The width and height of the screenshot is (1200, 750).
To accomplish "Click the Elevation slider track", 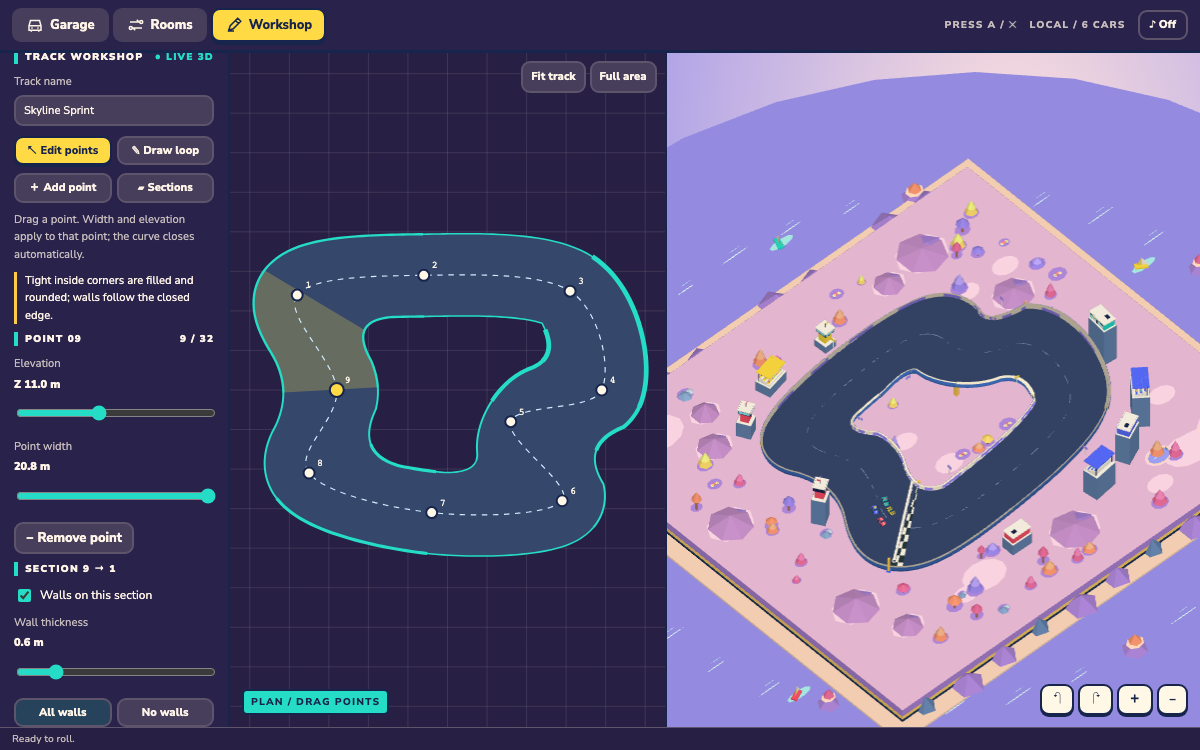I will (x=115, y=413).
